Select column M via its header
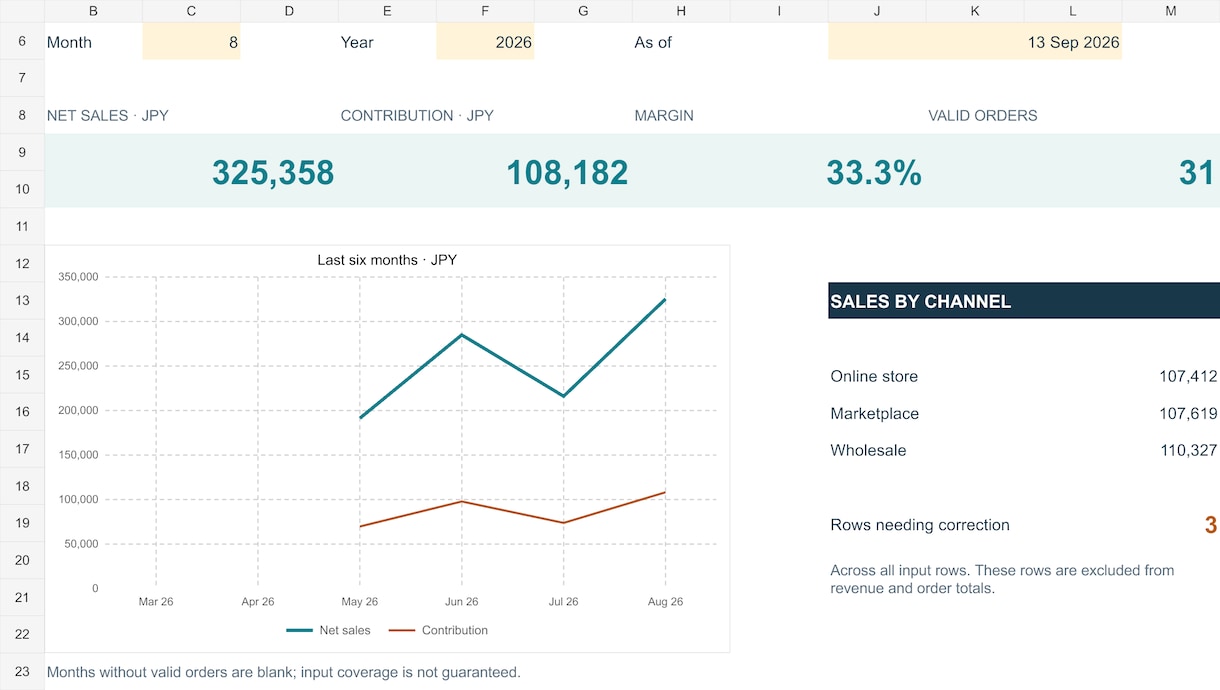This screenshot has height=690, width=1220. (1171, 11)
